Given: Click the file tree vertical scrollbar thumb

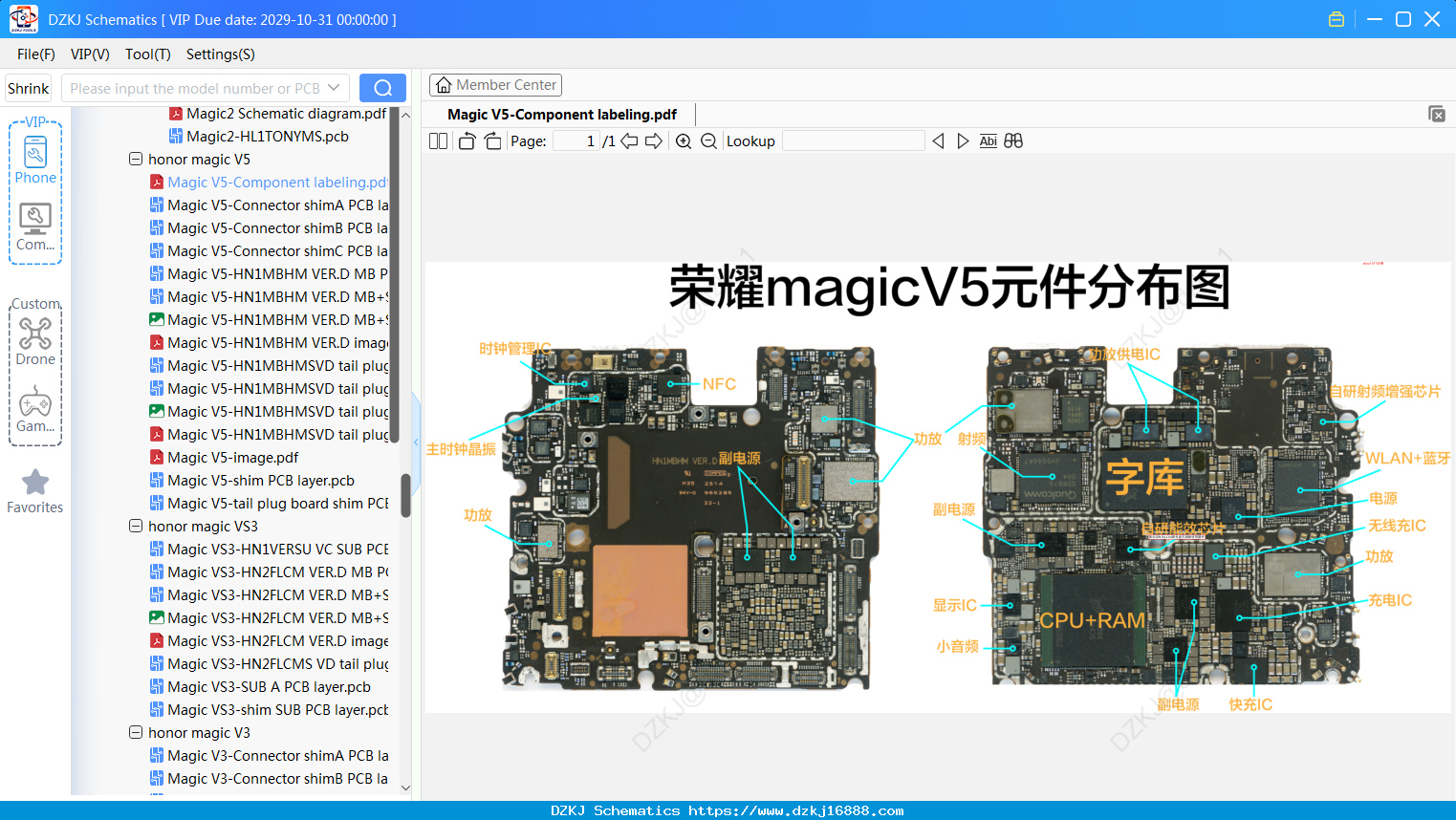Looking at the screenshot, I should tap(405, 495).
